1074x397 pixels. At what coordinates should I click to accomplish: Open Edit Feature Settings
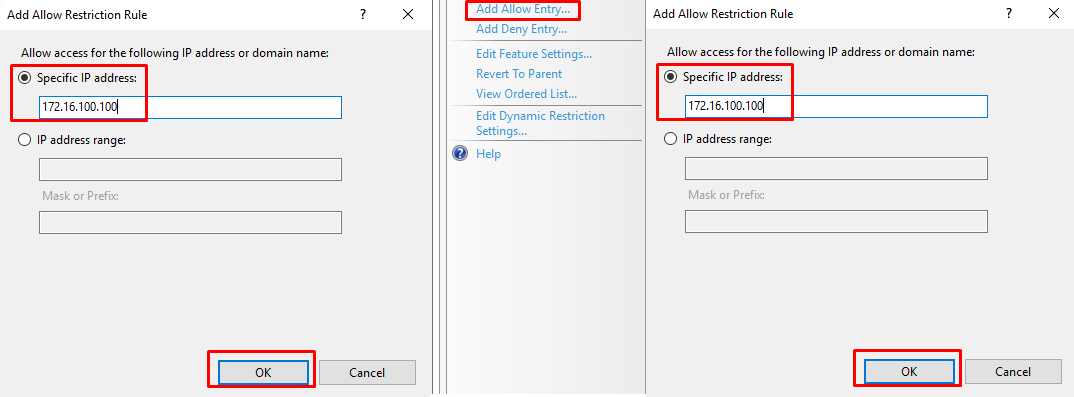(534, 53)
